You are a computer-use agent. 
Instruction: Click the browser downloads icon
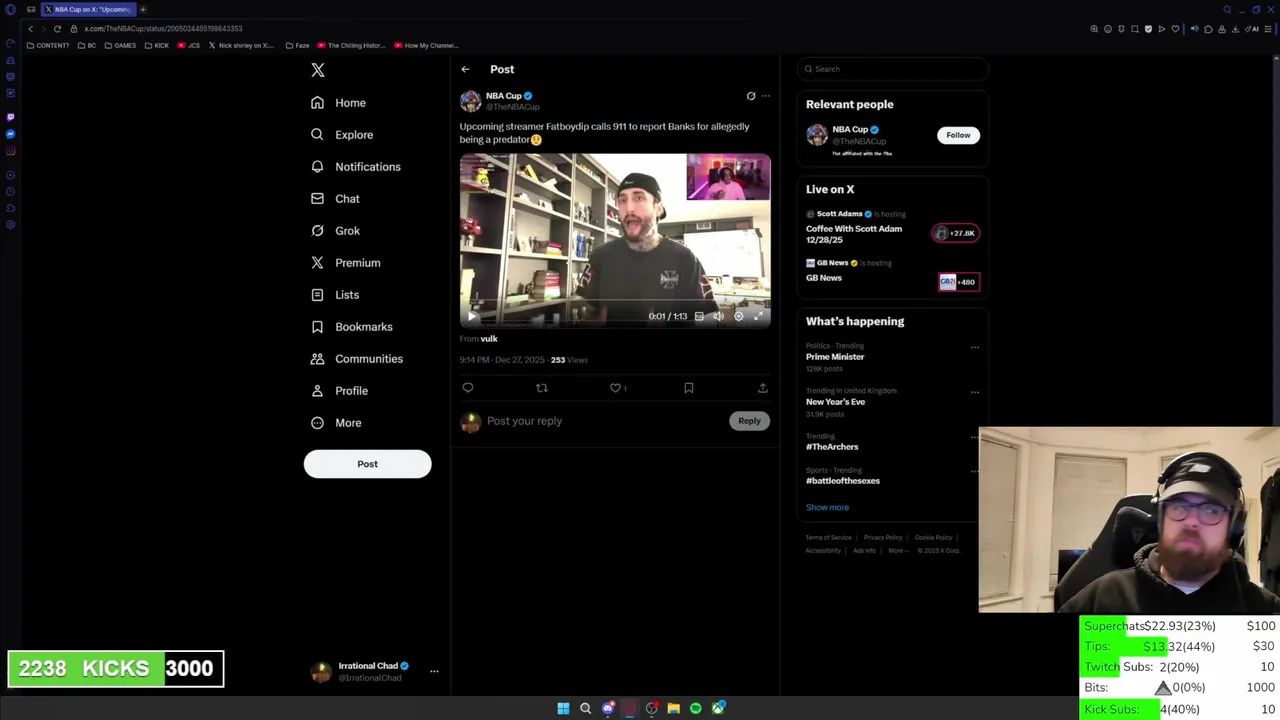pos(1235,29)
